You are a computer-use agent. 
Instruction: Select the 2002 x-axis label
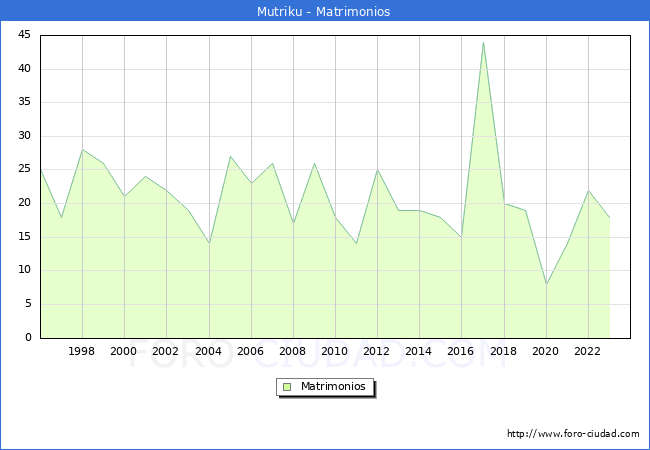[x=165, y=351]
